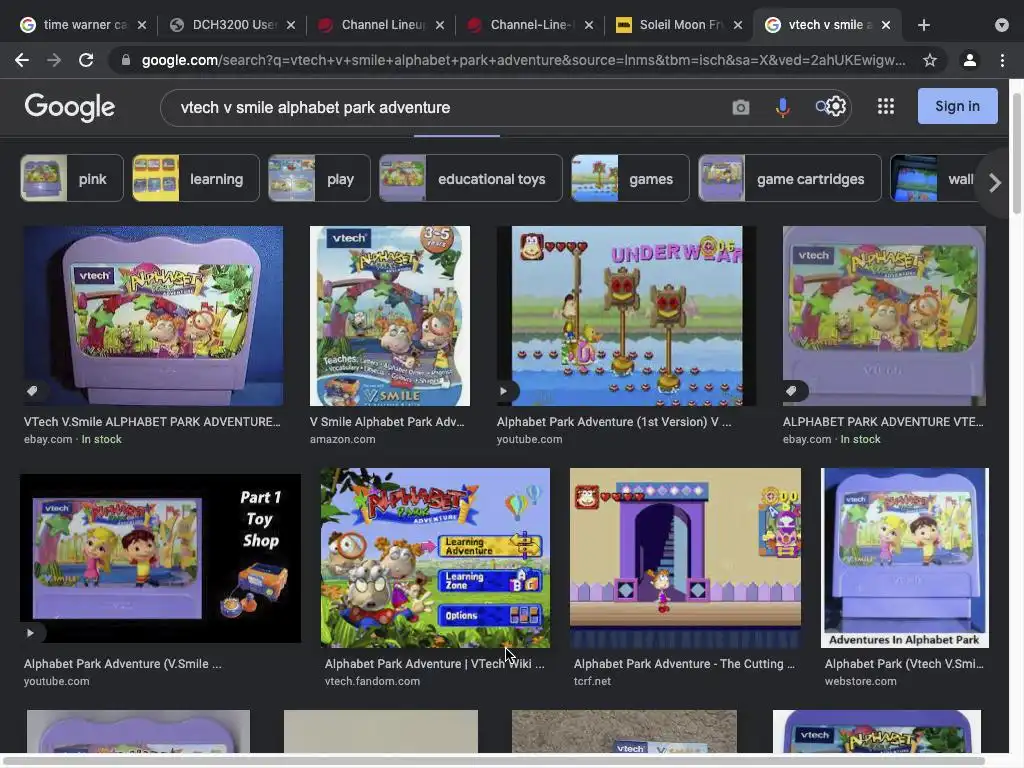Open the Google apps grid
The image size is (1024, 768).
(x=886, y=106)
